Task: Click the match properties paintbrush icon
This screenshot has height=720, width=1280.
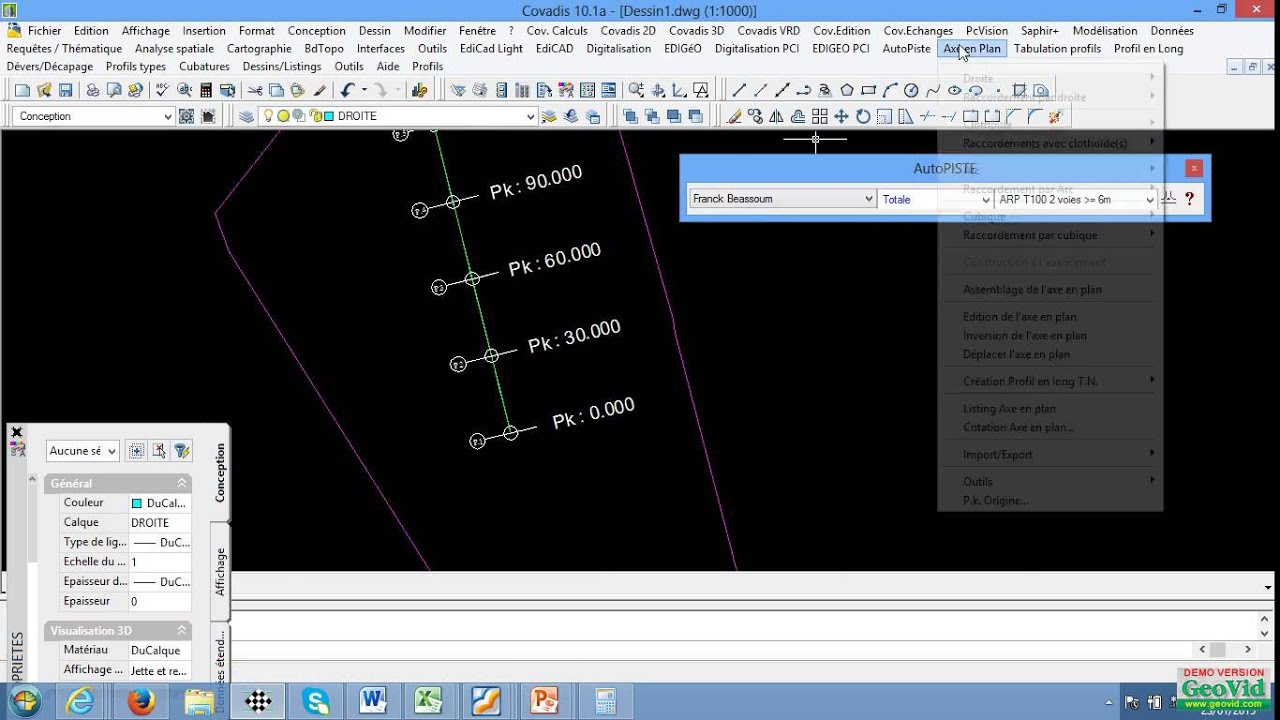Action: tap(319, 90)
